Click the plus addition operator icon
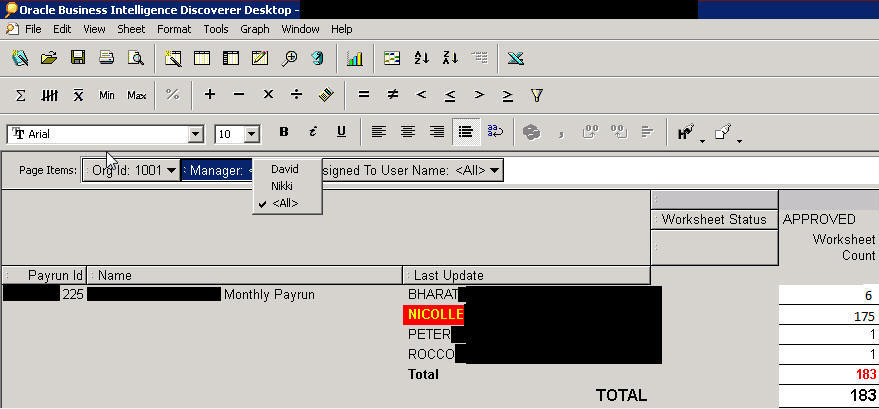This screenshot has height=409, width=879. [x=210, y=95]
